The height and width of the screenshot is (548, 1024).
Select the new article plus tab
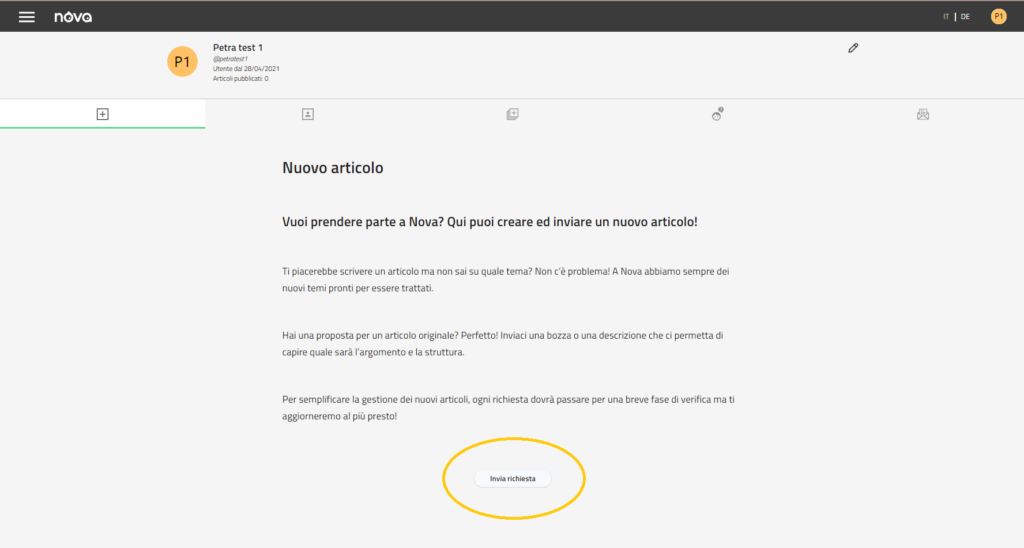[x=103, y=114]
